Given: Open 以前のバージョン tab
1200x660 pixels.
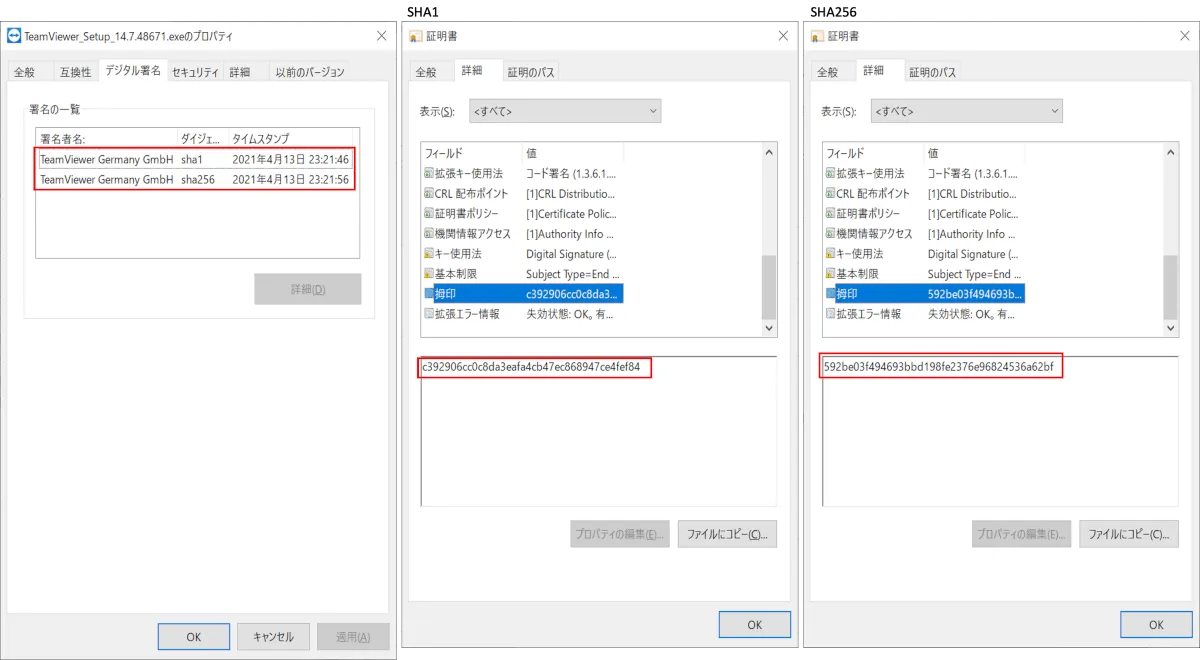Looking at the screenshot, I should [x=310, y=72].
